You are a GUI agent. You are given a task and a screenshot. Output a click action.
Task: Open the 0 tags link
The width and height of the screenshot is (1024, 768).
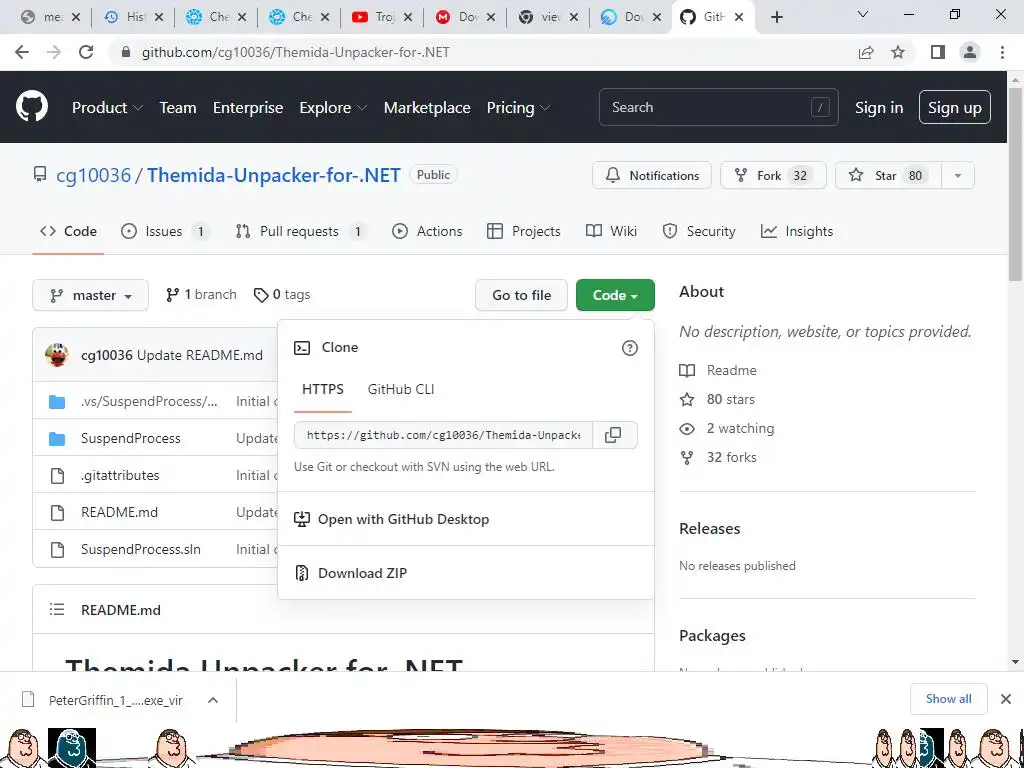coord(282,295)
